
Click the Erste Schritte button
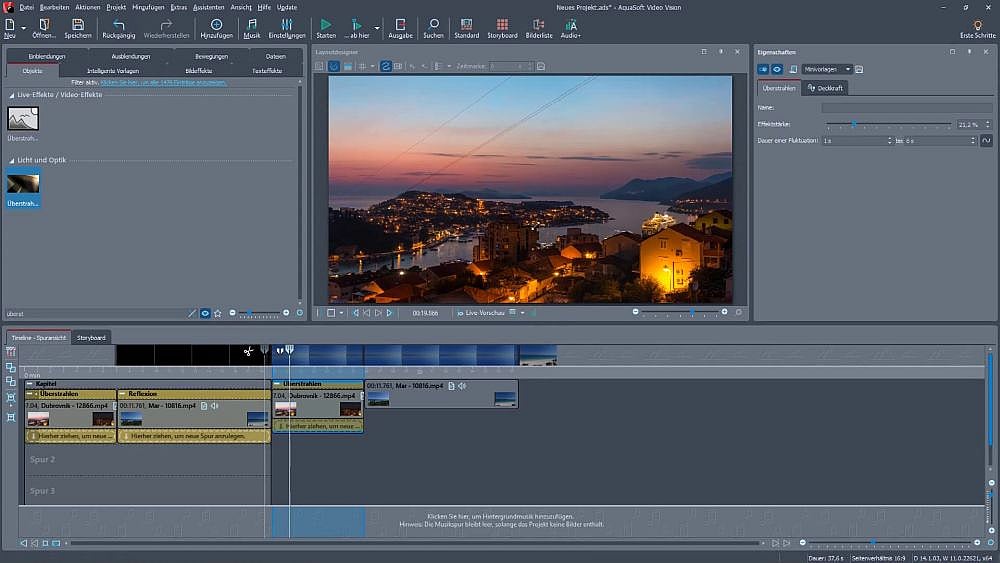(977, 28)
